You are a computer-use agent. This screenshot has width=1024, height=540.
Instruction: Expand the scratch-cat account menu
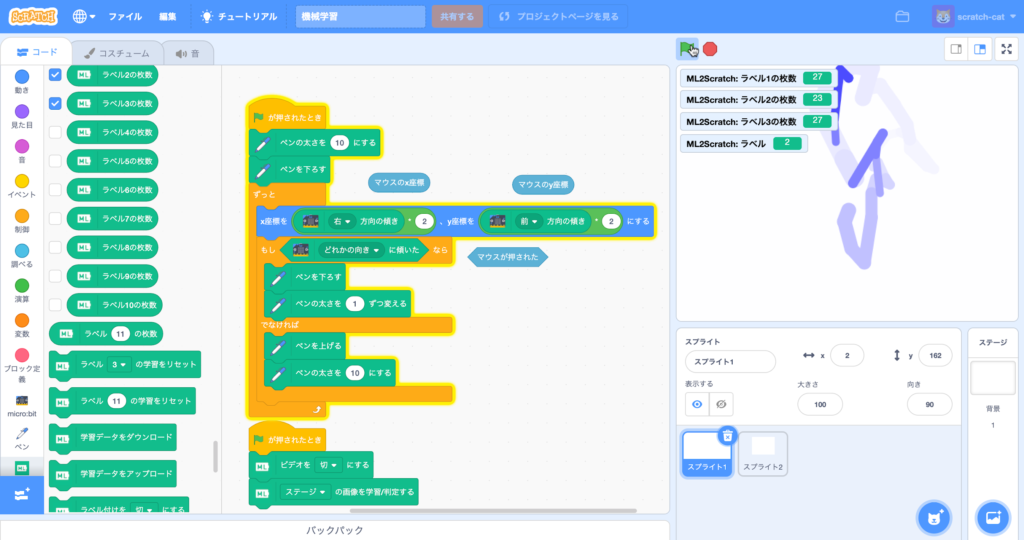pyautogui.click(x=974, y=17)
